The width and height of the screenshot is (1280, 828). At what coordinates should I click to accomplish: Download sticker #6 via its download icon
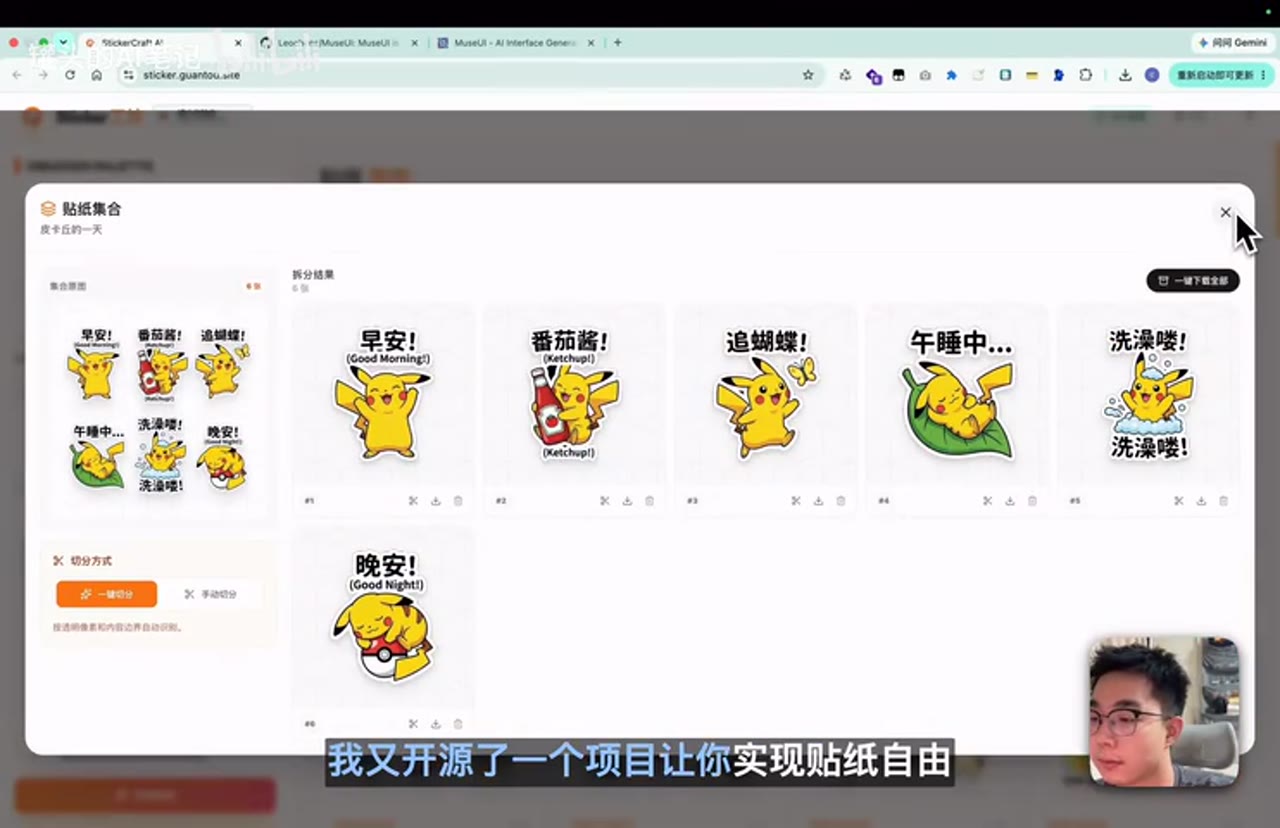pos(436,724)
